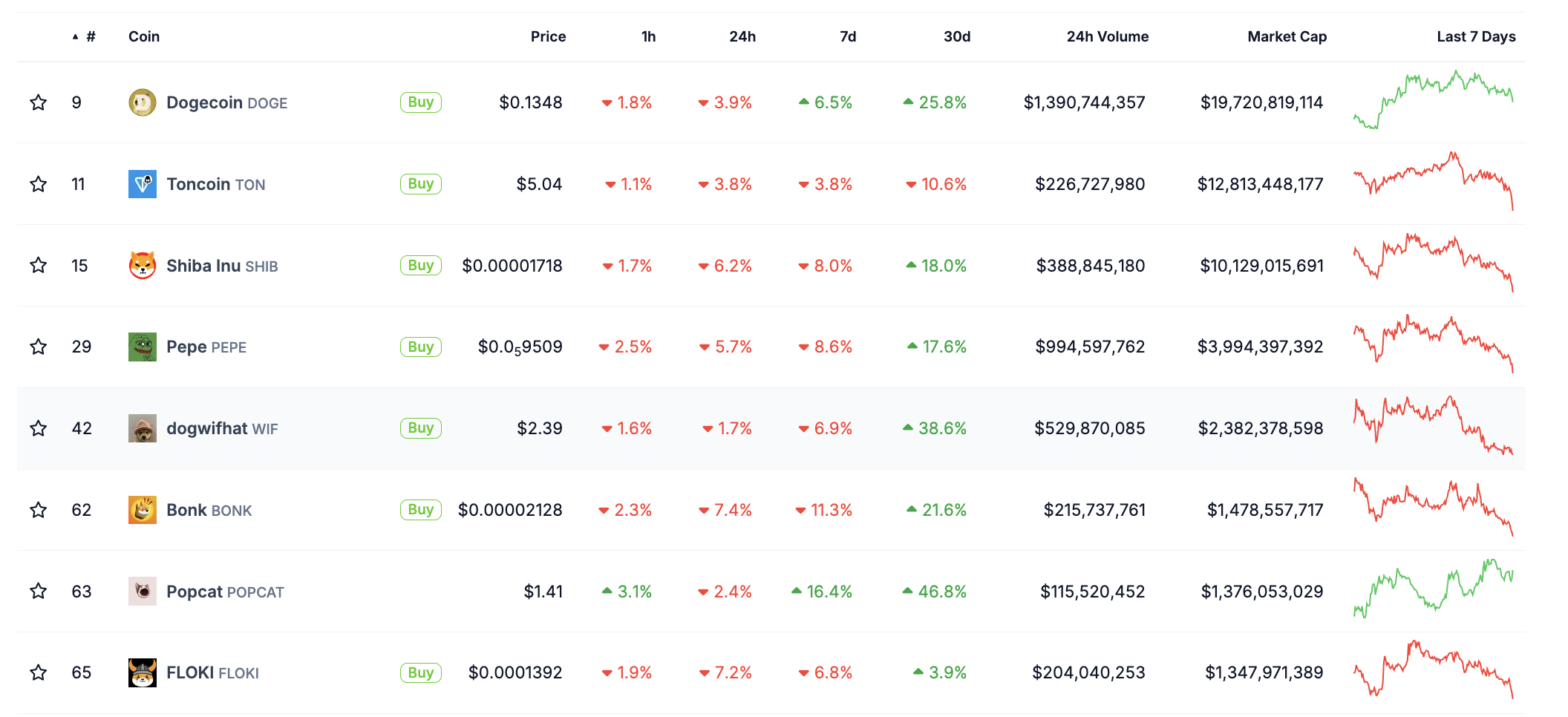Image resolution: width=1568 pixels, height=717 pixels.
Task: Sort by the Coin column header
Action: pyautogui.click(x=144, y=36)
